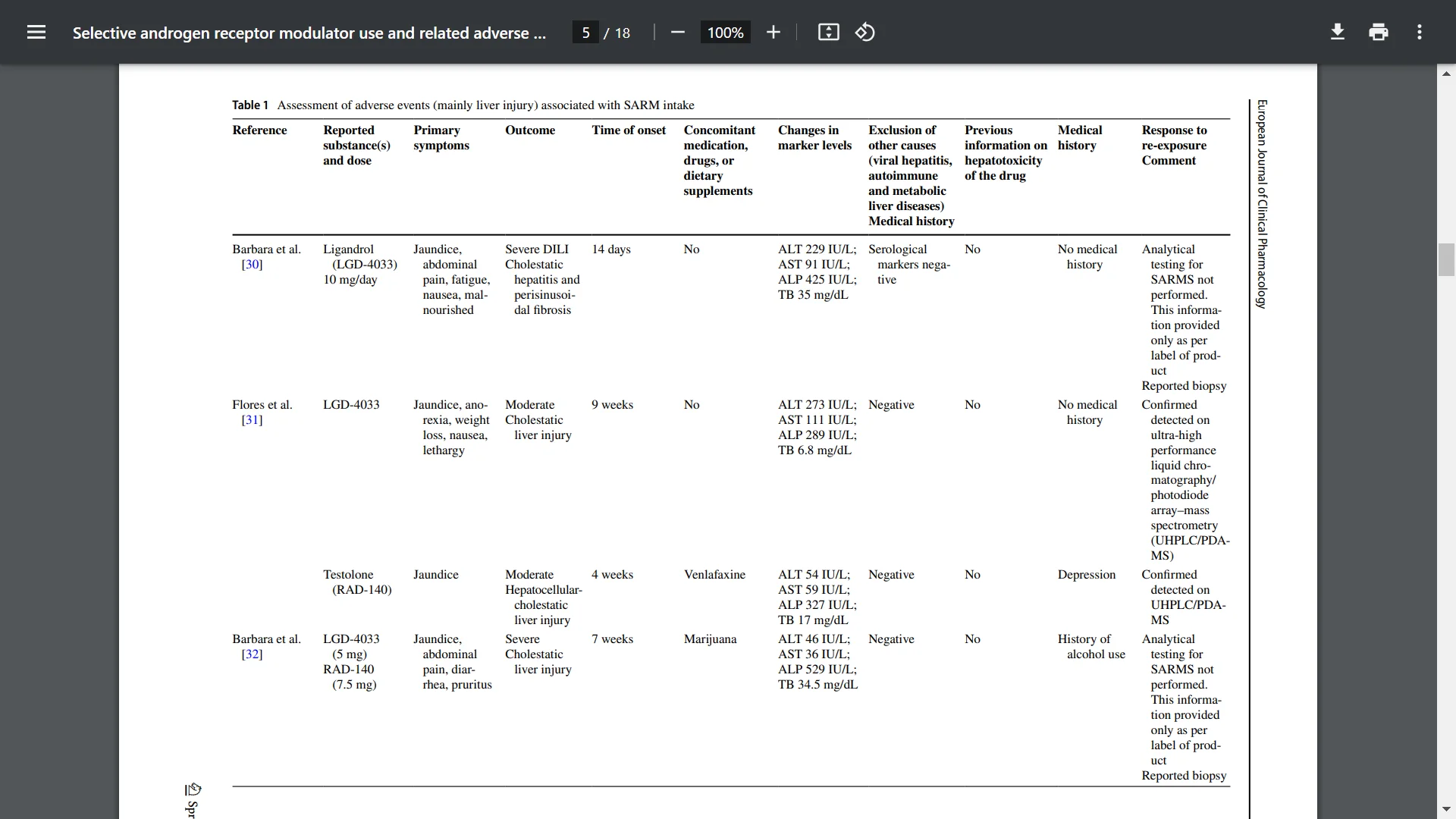Screen dimensions: 1456x819
Task: Click the document title in the toolbar
Action: click(309, 33)
